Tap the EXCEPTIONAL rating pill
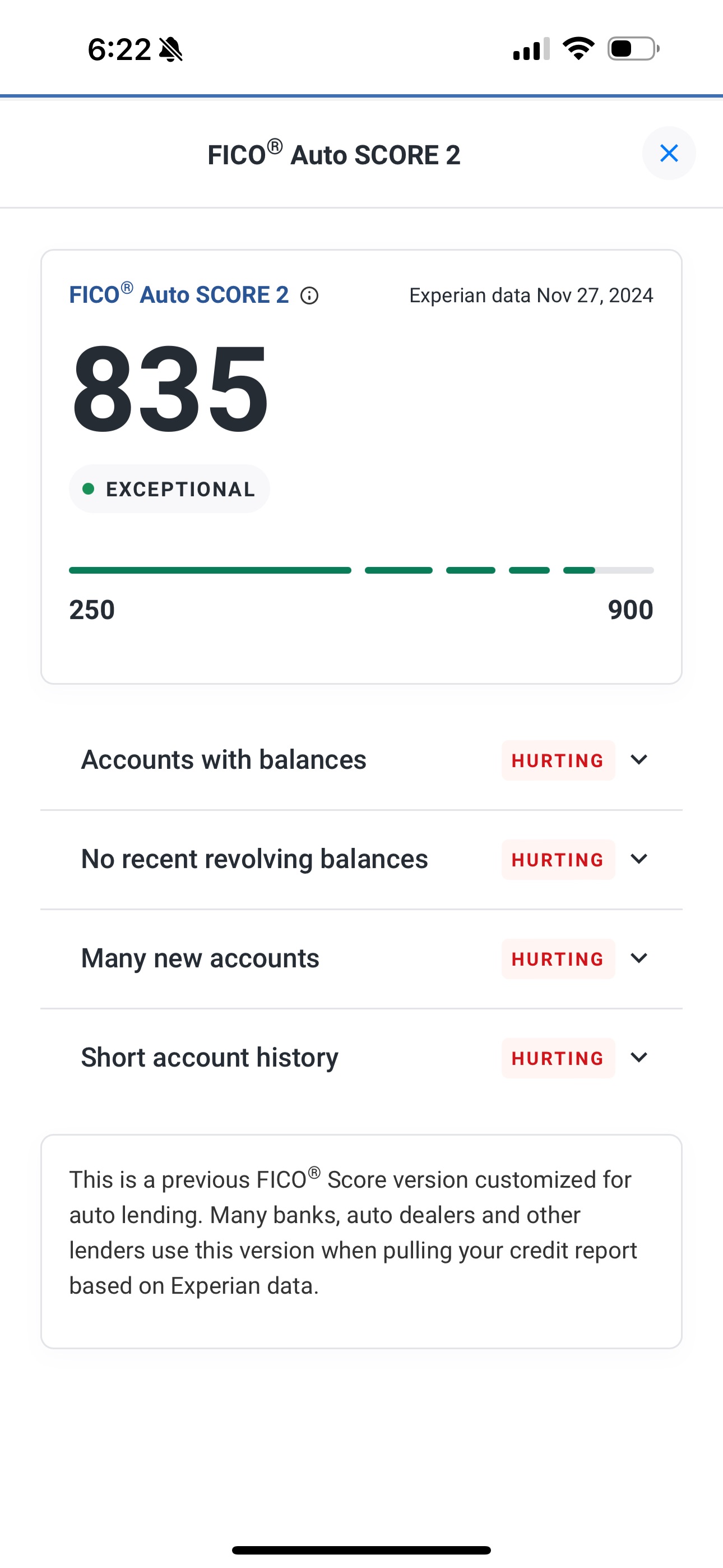The height and width of the screenshot is (1568, 723). coord(169,489)
